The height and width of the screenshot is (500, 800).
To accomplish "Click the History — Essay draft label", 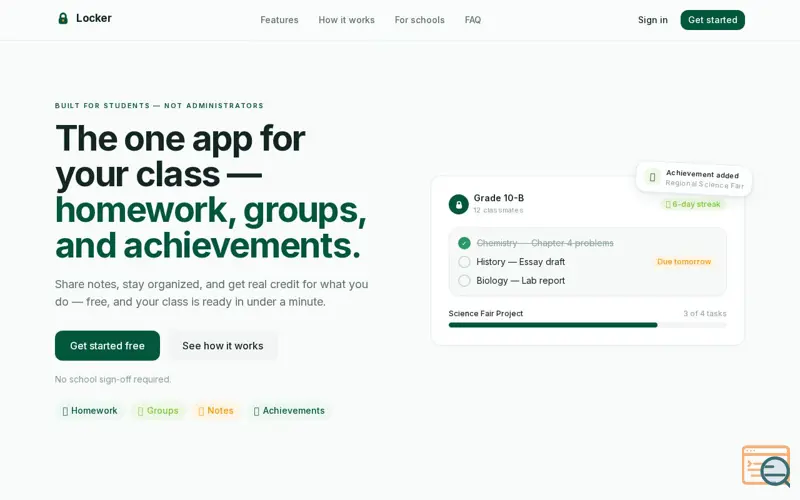I will [x=520, y=262].
